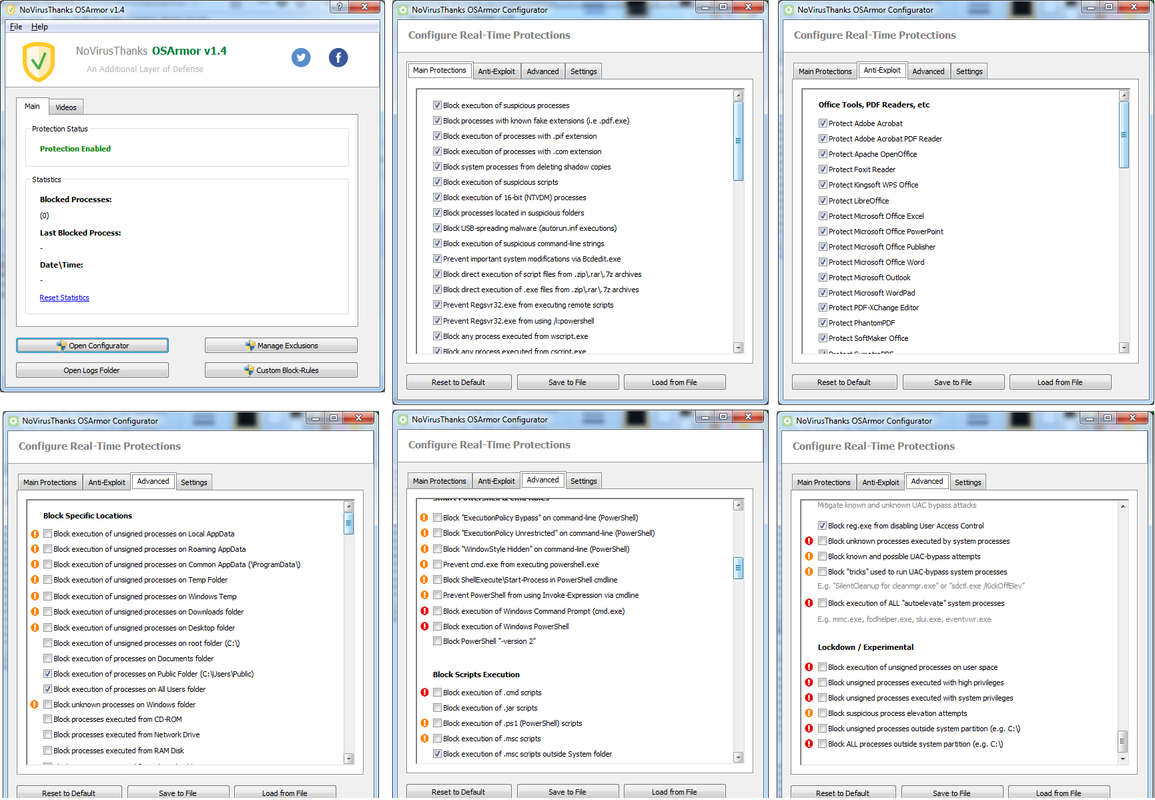The height and width of the screenshot is (800, 1155).
Task: Toggle Block execution of suspicious scripts
Action: click(438, 182)
